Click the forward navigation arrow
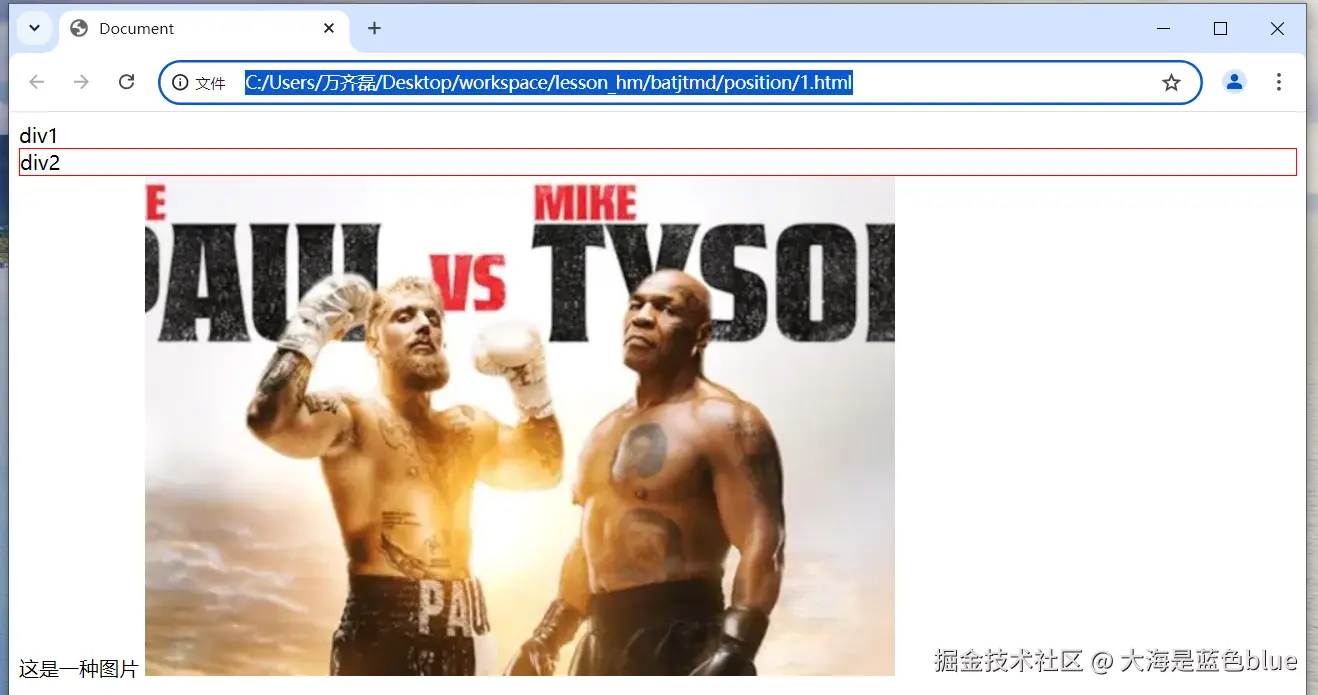1318x695 pixels. (x=81, y=82)
